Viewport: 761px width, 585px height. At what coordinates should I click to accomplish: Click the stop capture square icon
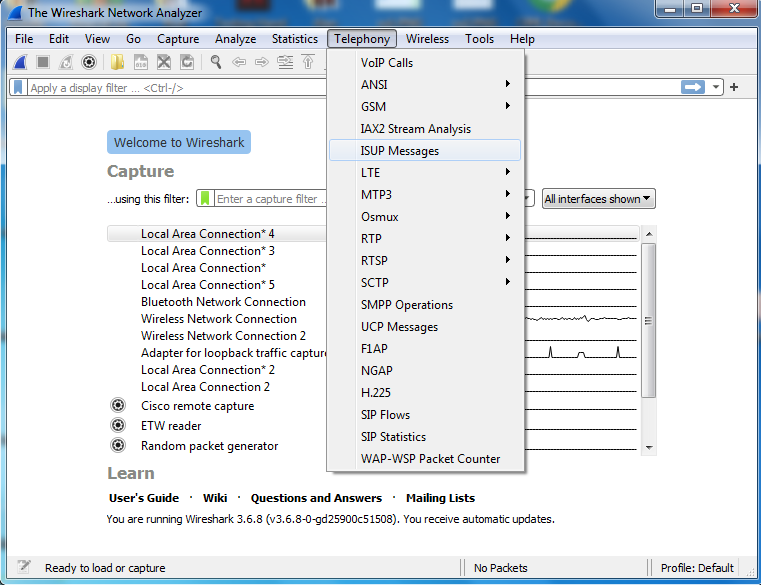click(43, 62)
